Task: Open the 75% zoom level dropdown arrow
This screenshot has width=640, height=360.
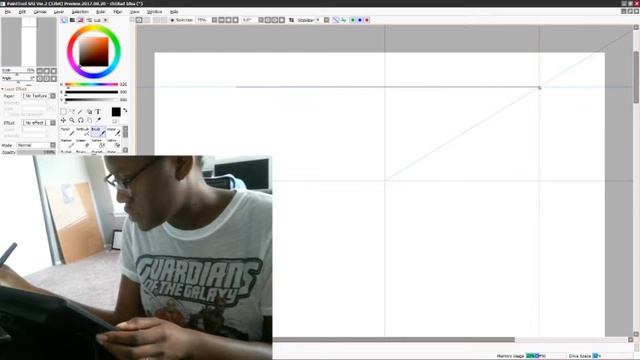Action: point(214,20)
